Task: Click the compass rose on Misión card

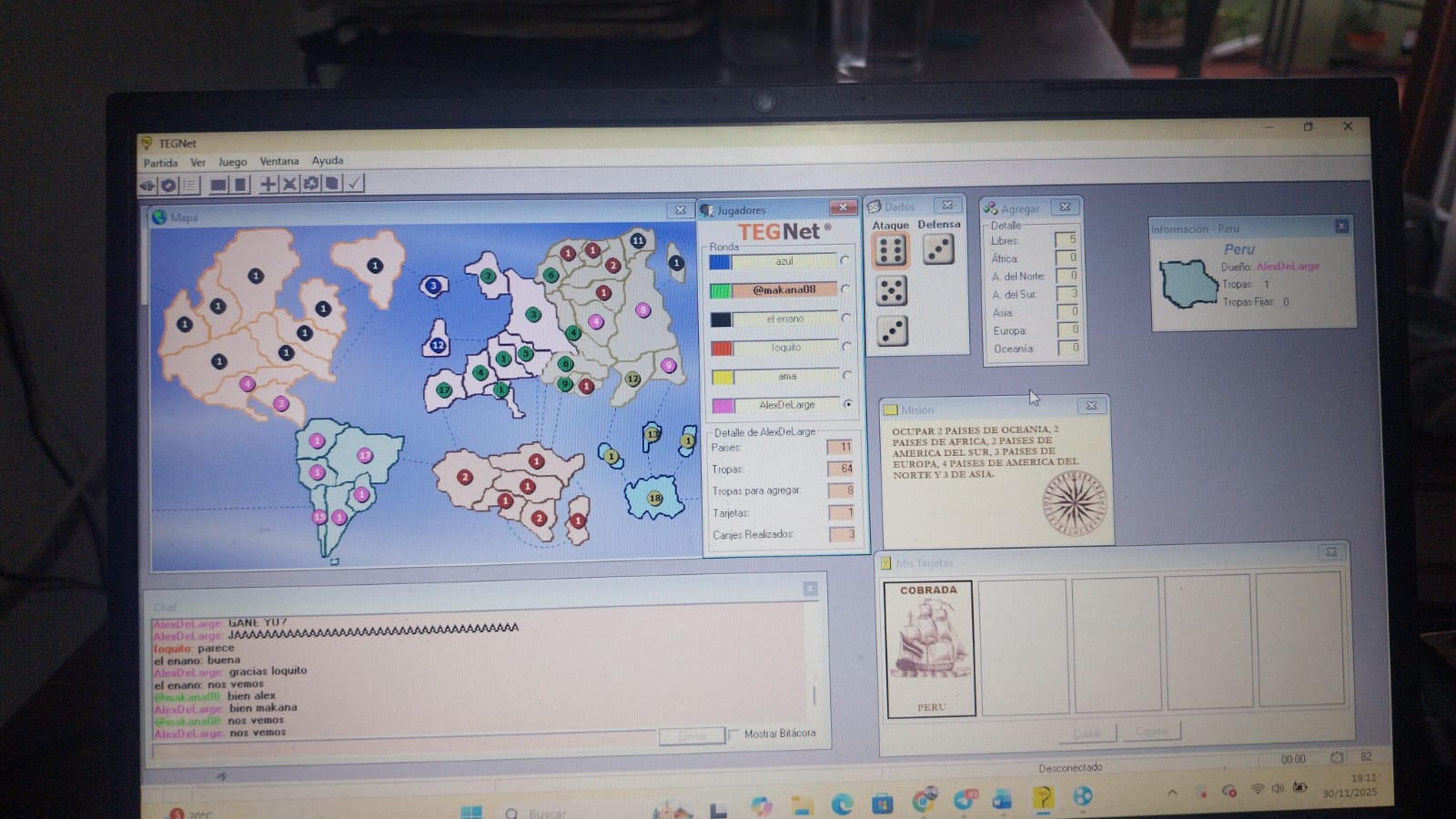Action: click(1074, 502)
